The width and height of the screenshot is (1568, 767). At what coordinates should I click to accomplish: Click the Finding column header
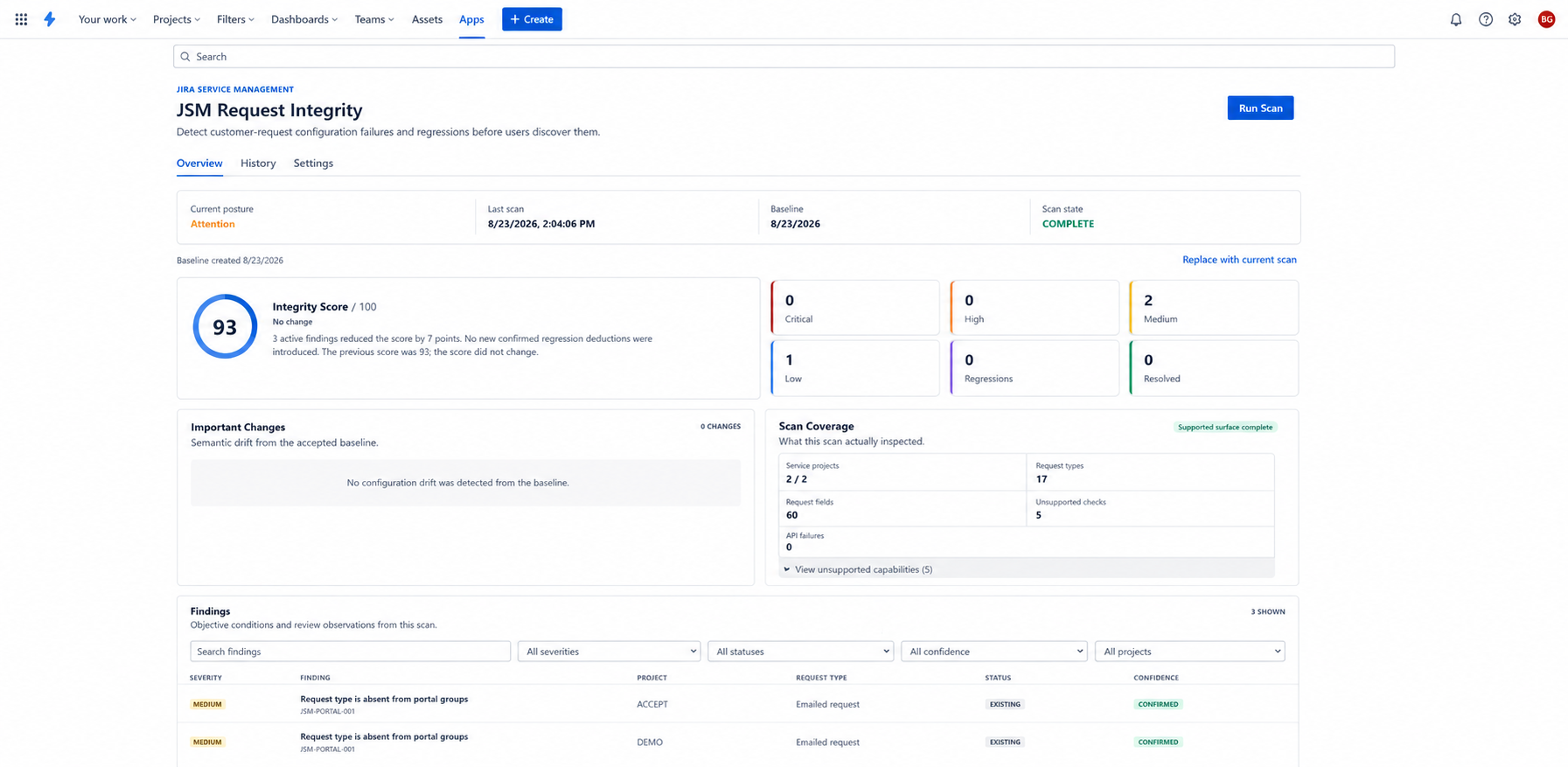(x=315, y=678)
